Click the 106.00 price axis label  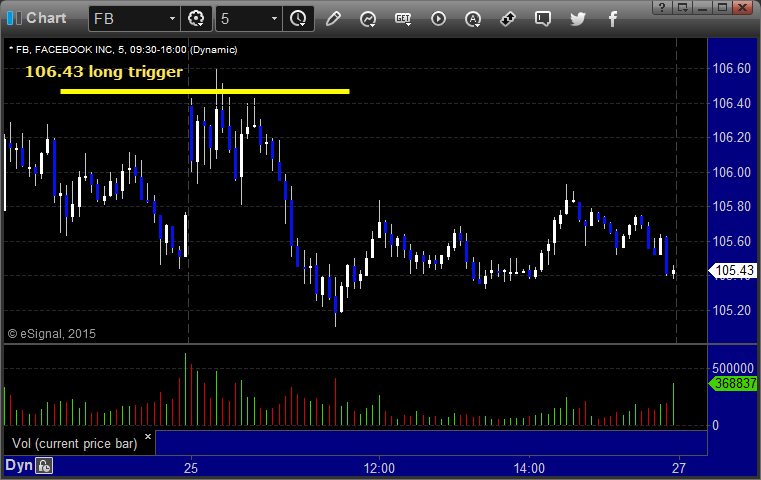pyautogui.click(x=731, y=172)
